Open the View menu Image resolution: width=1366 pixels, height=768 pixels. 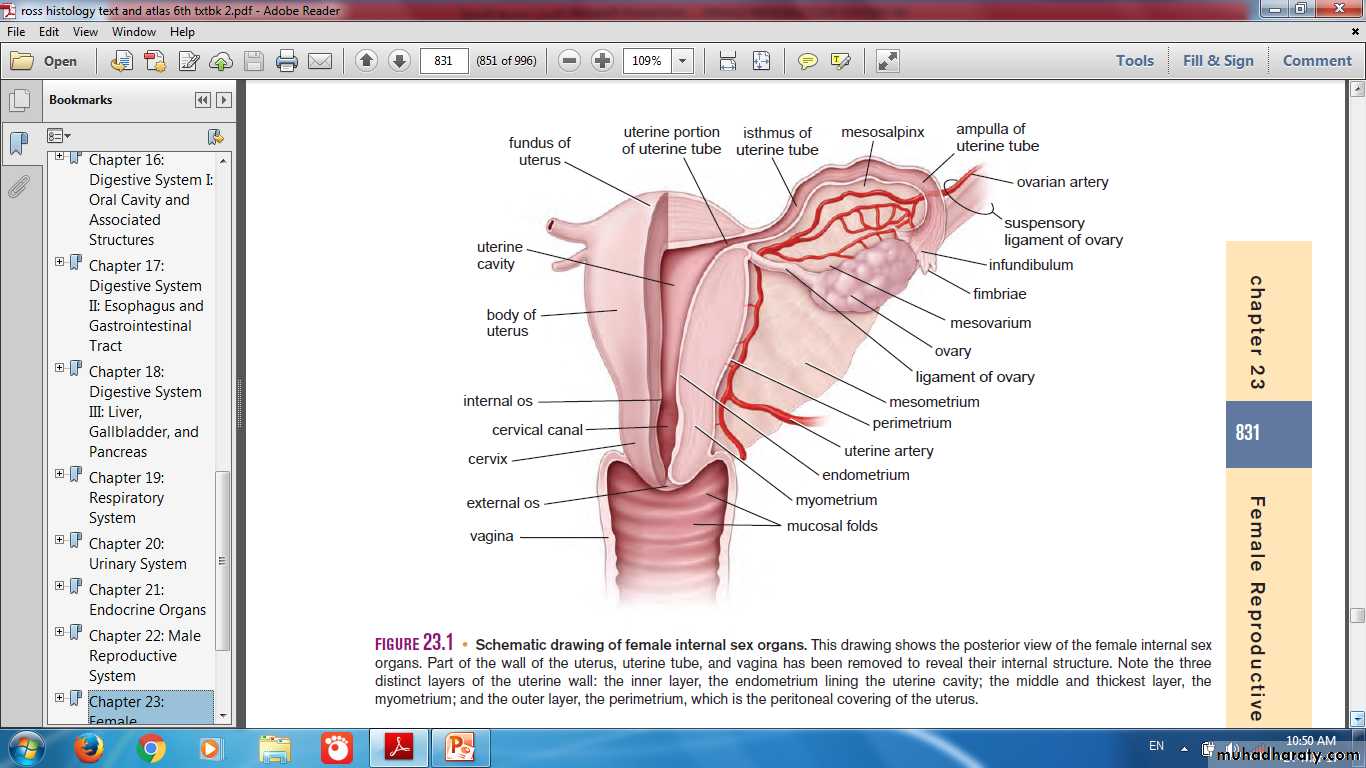[85, 32]
